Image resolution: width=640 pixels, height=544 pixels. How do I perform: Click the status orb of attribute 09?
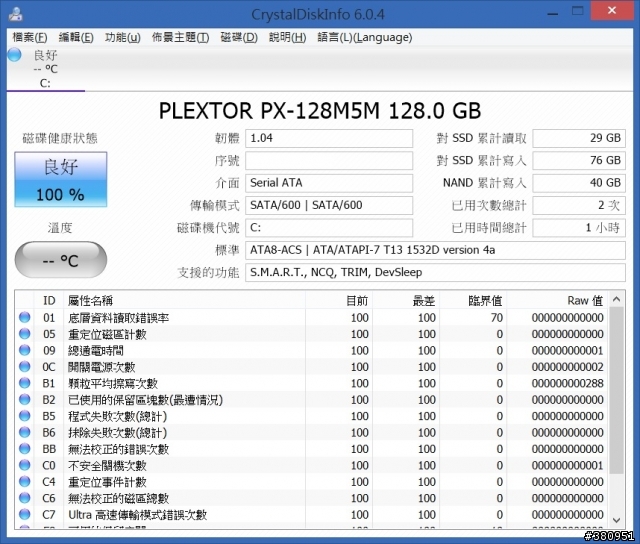point(24,350)
